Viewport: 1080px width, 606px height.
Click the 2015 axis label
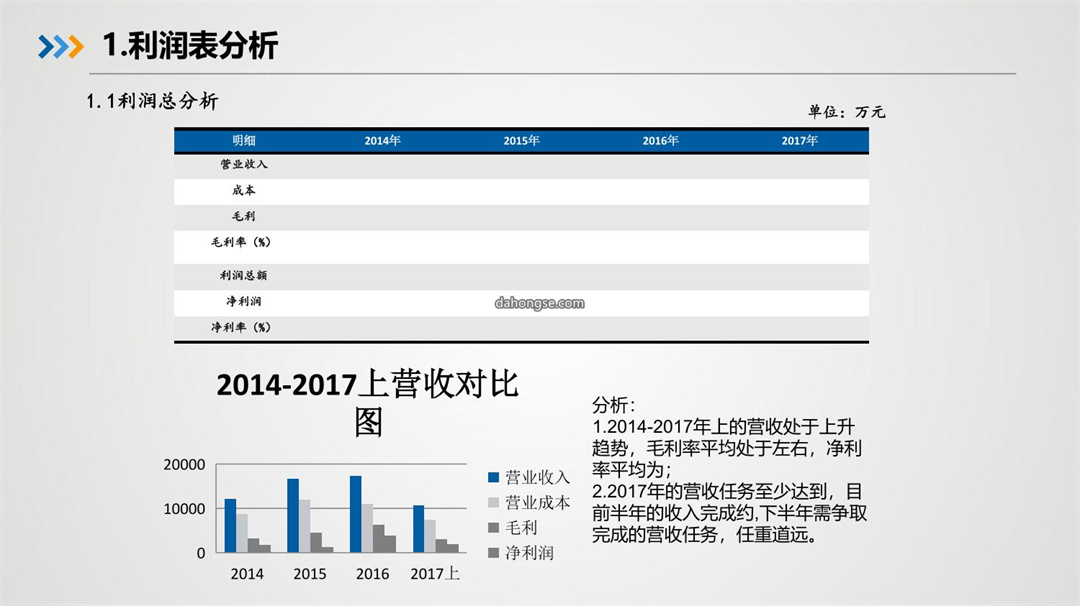(310, 574)
